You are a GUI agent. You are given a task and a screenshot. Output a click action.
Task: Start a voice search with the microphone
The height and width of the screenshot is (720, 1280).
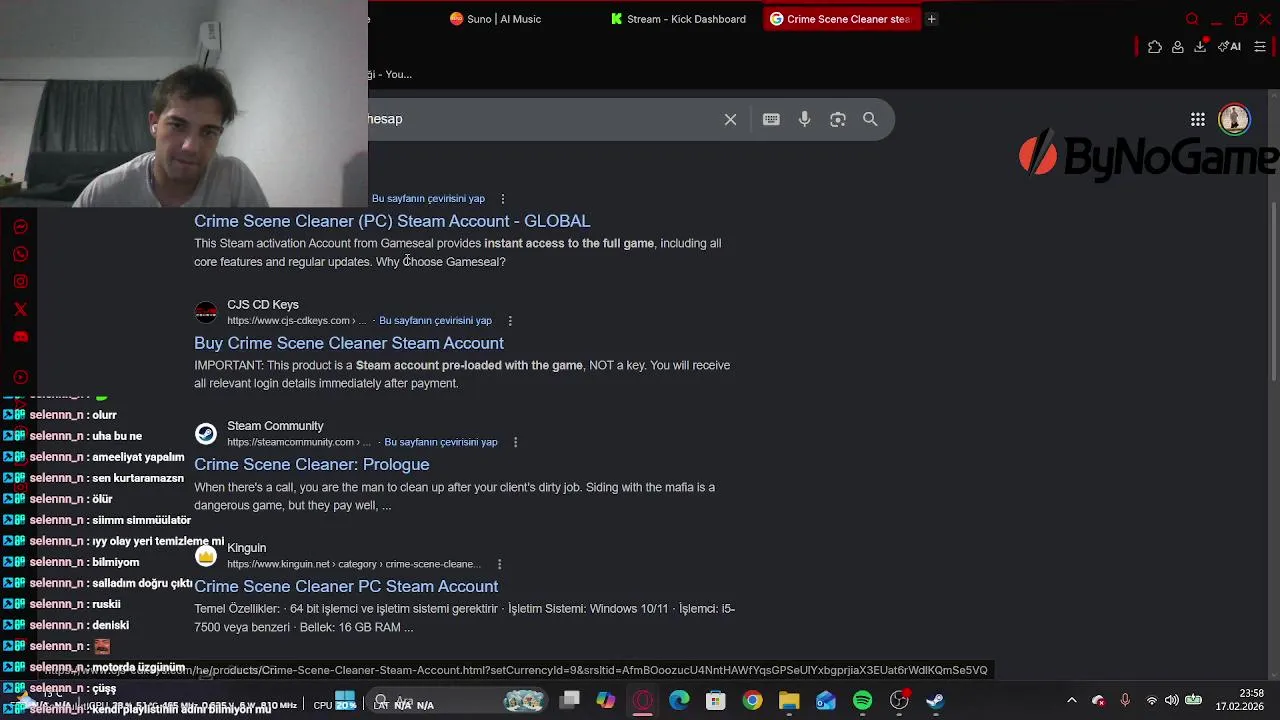click(804, 119)
